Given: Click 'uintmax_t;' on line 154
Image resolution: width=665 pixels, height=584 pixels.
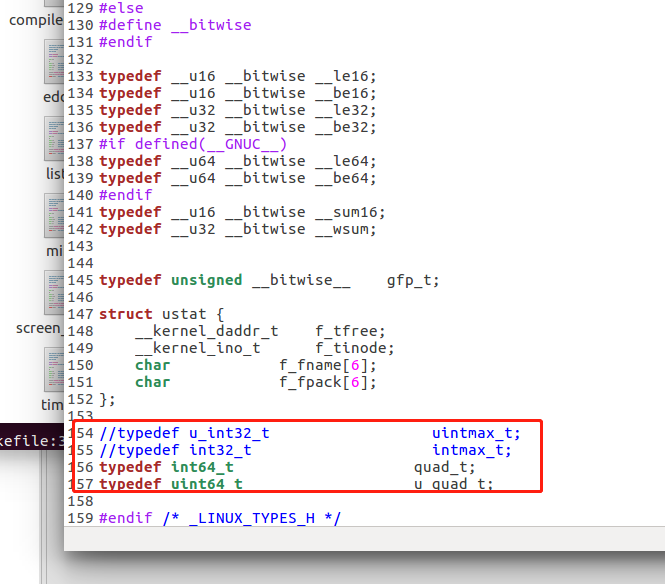Looking at the screenshot, I should pyautogui.click(x=476, y=433).
